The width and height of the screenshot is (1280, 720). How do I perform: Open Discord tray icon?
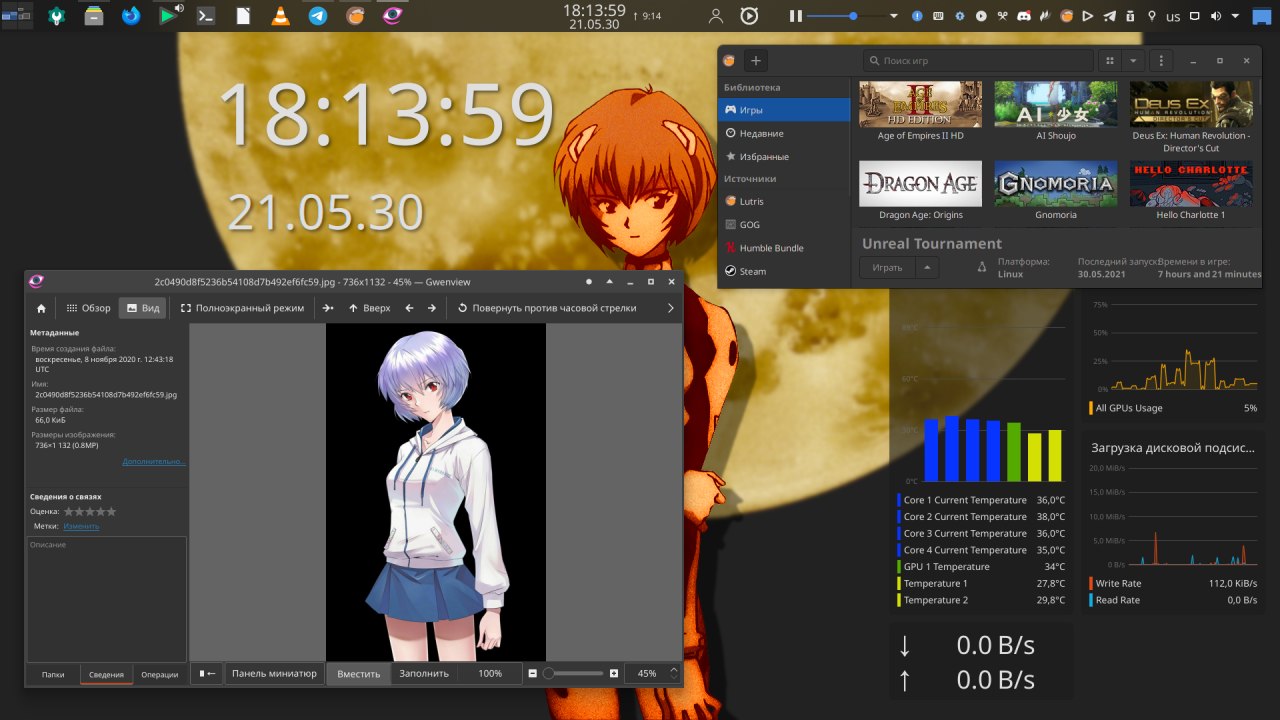pos(1024,16)
